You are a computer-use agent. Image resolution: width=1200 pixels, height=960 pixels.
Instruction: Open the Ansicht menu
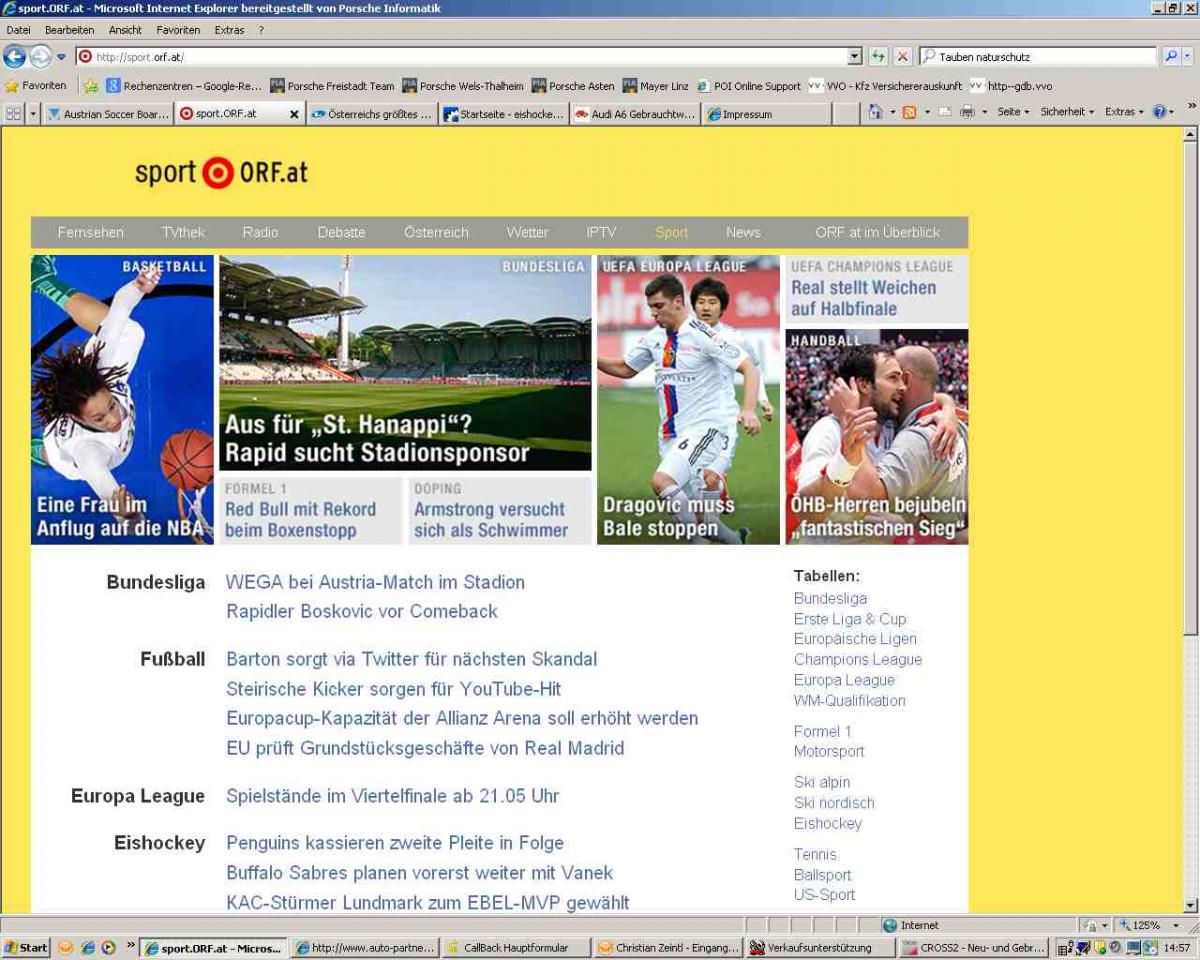[125, 30]
